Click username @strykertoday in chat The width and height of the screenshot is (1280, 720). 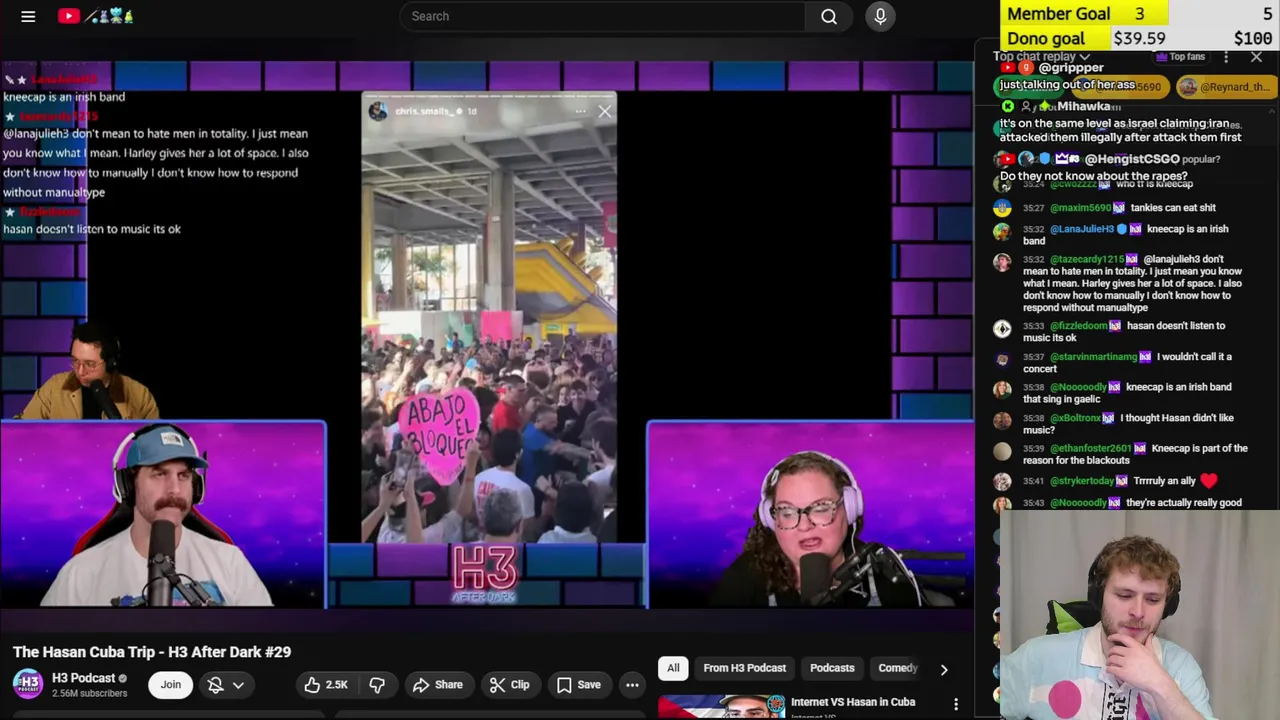1081,481
